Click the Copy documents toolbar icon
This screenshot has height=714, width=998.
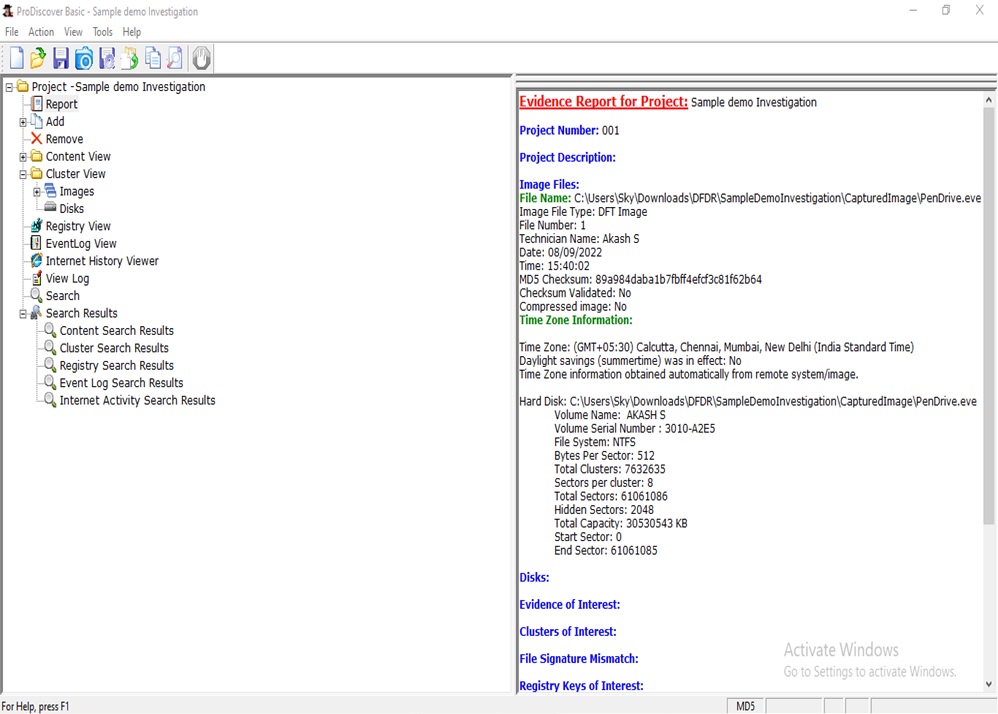153,58
